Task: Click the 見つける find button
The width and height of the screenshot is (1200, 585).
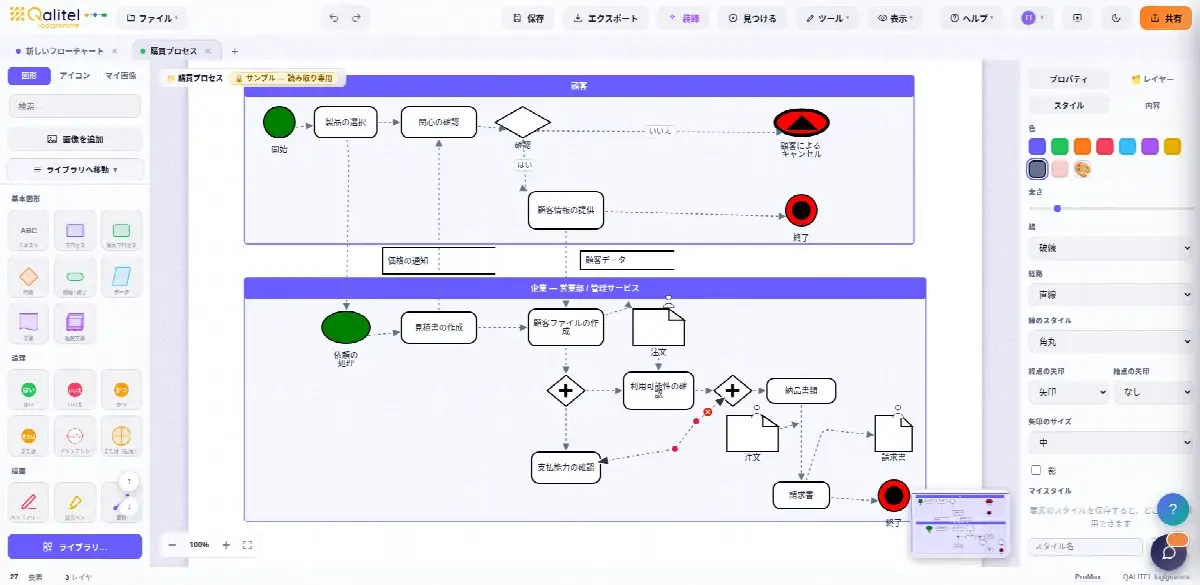Action: click(754, 18)
